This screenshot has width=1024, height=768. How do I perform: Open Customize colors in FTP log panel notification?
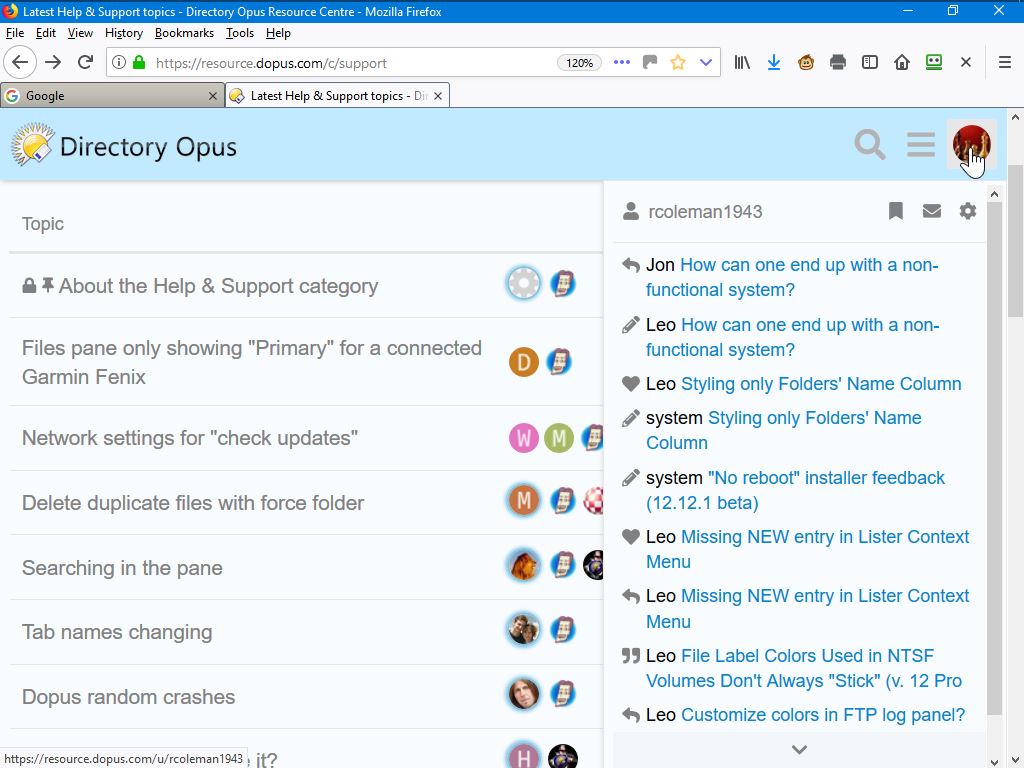[823, 714]
